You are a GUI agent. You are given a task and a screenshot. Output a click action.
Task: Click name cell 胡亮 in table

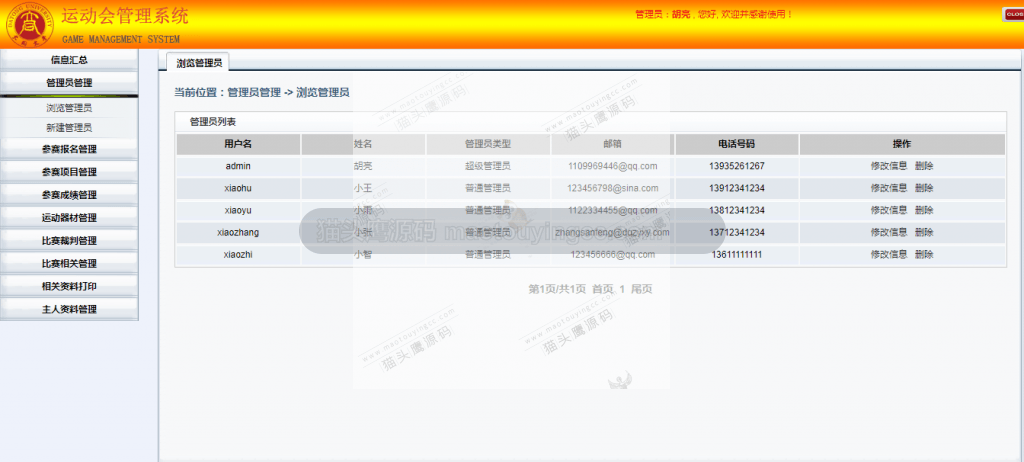click(x=363, y=166)
